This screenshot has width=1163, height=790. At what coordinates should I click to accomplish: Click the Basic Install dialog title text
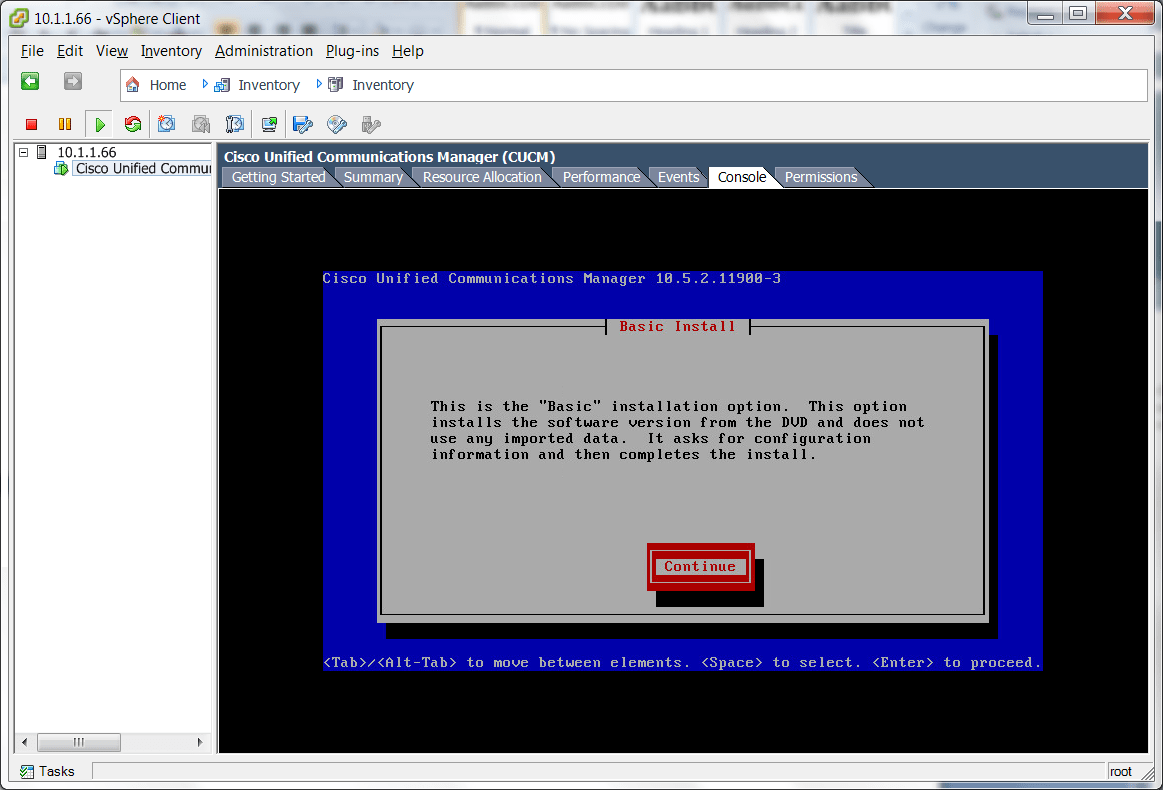677,326
